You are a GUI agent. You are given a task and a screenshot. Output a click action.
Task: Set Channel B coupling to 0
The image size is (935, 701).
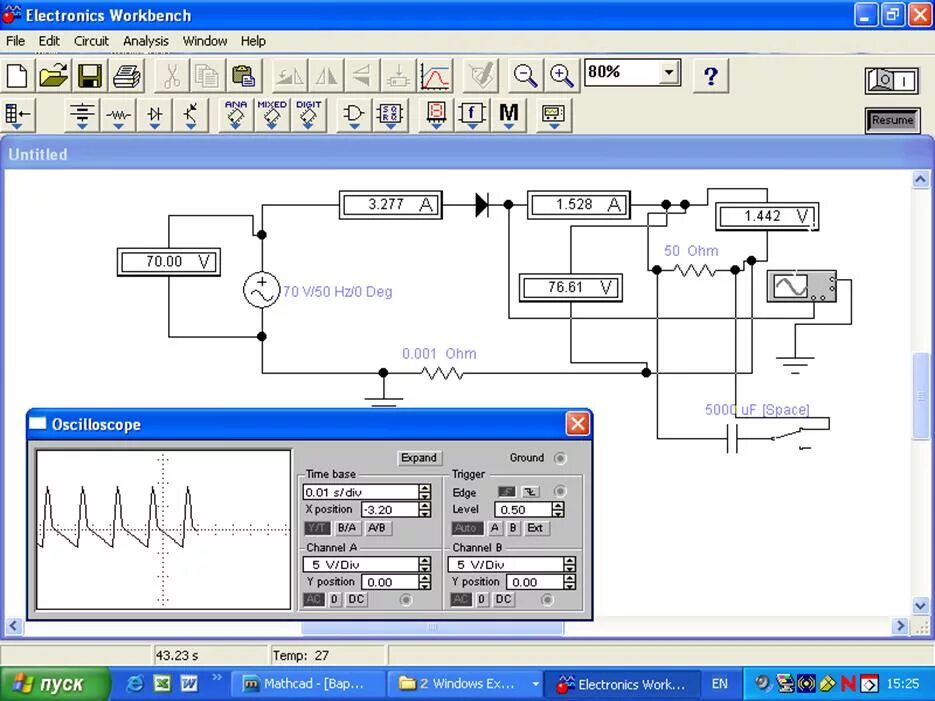click(482, 600)
